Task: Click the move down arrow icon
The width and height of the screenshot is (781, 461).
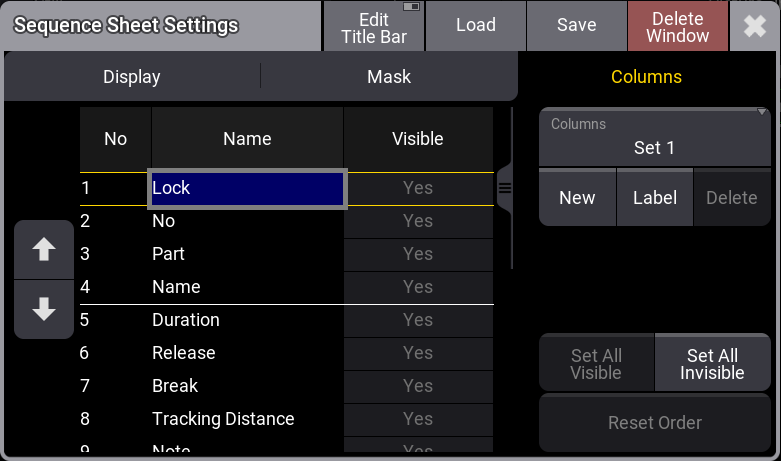Action: (44, 310)
